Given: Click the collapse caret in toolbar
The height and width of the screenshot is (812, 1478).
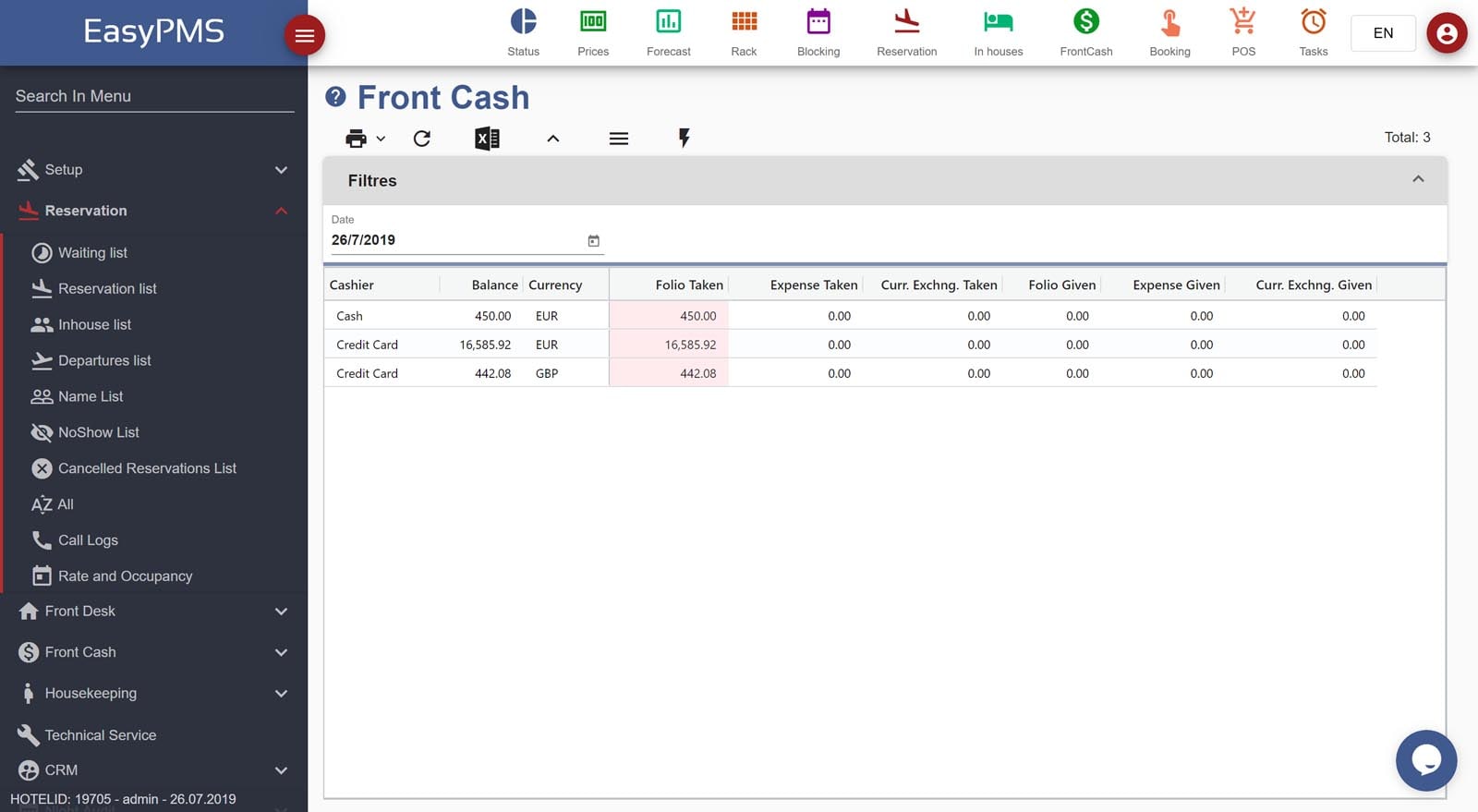Looking at the screenshot, I should [553, 139].
